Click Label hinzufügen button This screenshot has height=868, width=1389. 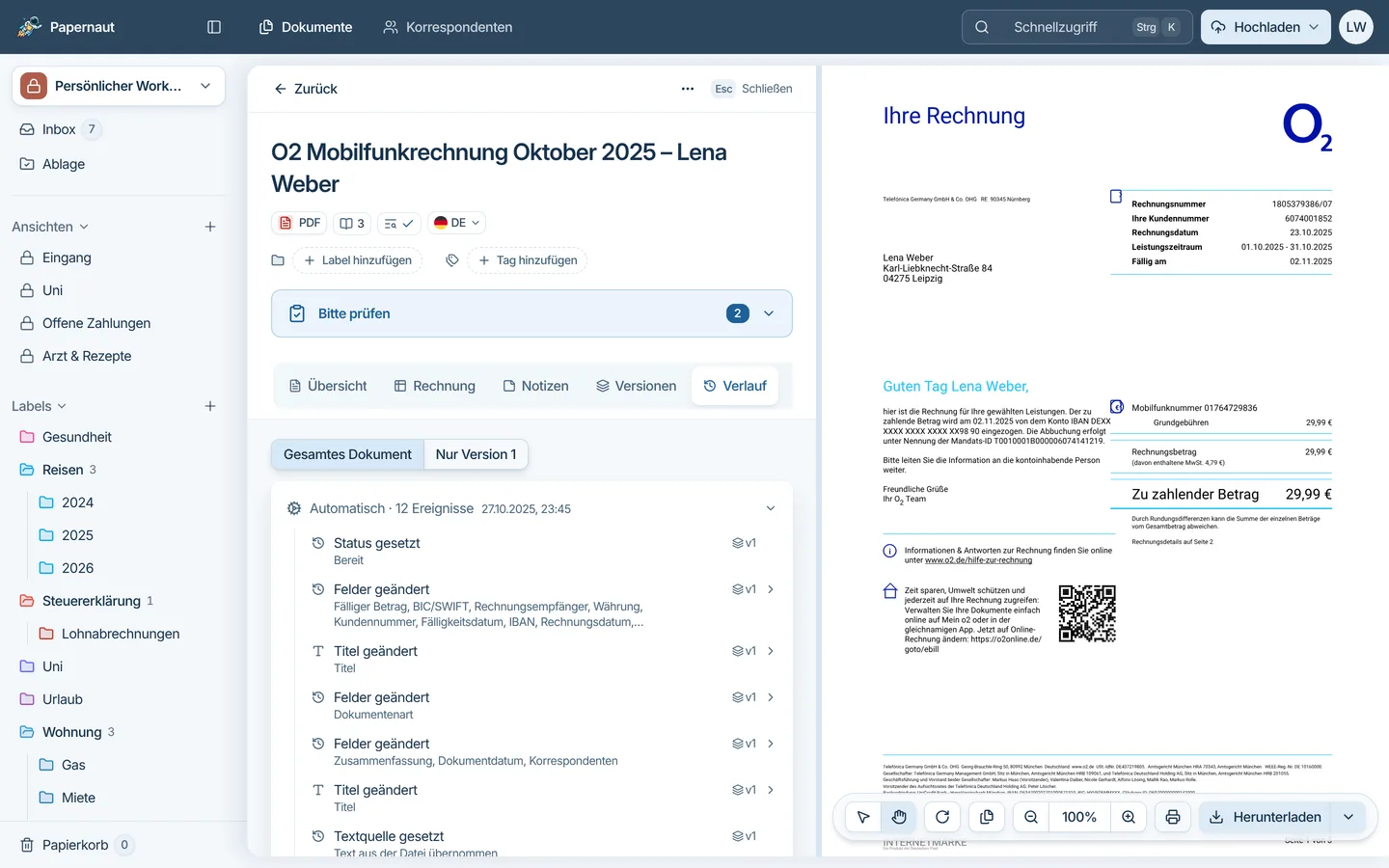click(357, 260)
